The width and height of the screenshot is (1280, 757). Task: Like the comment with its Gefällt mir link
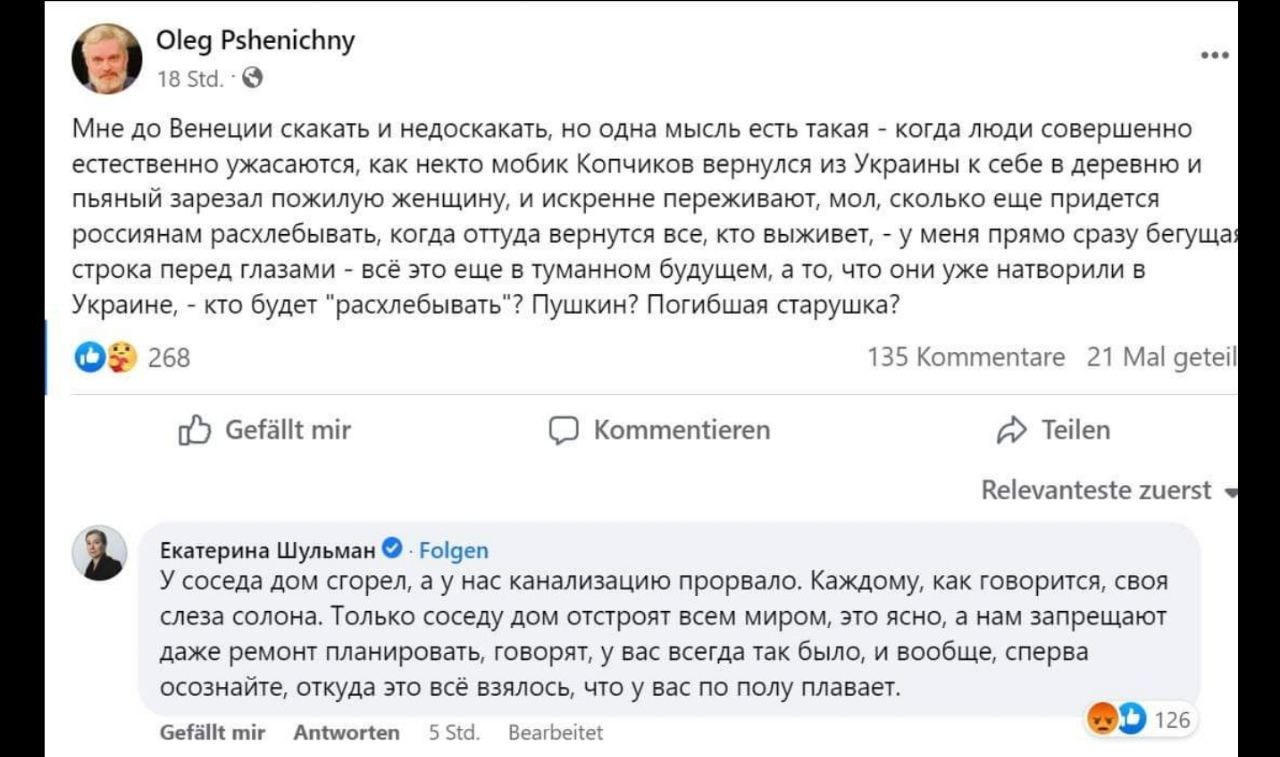pos(212,733)
